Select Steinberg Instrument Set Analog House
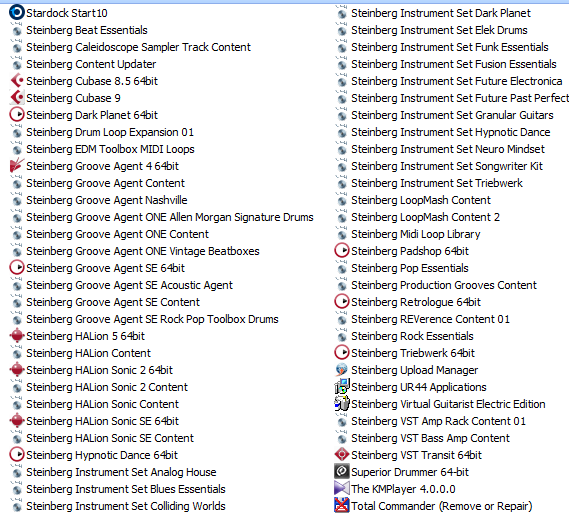Image resolution: width=569 pixels, height=521 pixels. [x=121, y=472]
